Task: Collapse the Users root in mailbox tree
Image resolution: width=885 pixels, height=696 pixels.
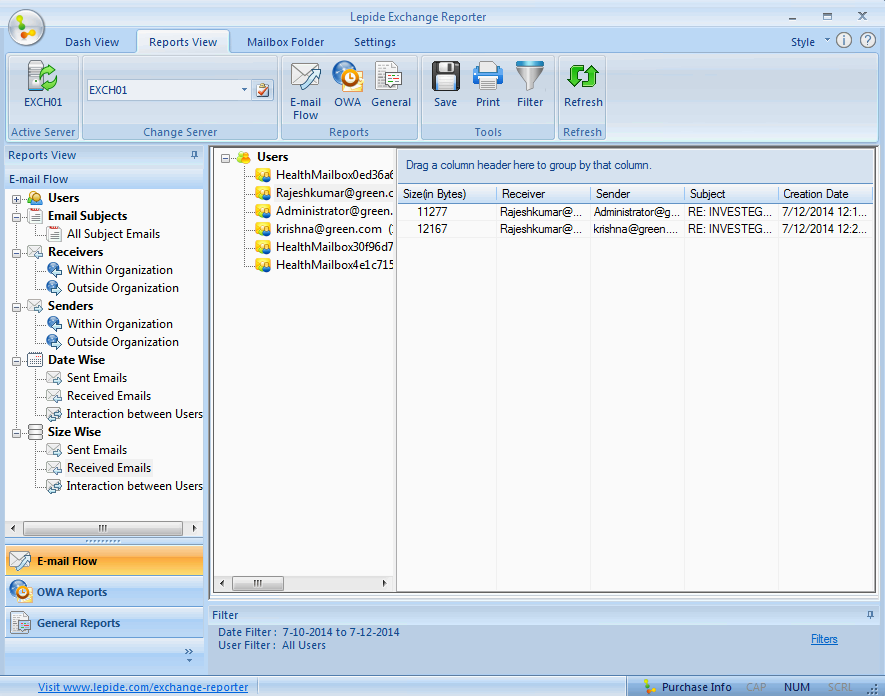Action: coord(225,158)
